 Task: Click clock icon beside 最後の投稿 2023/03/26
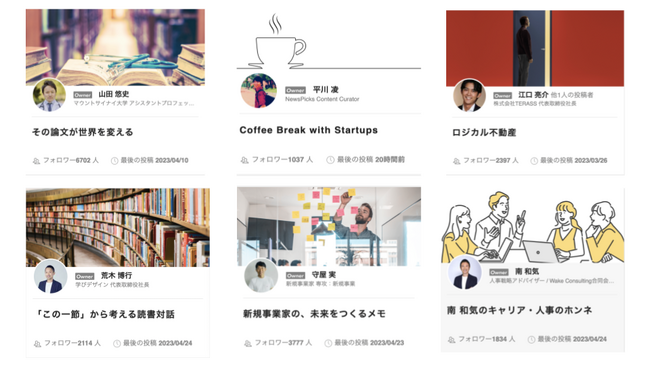coord(534,161)
